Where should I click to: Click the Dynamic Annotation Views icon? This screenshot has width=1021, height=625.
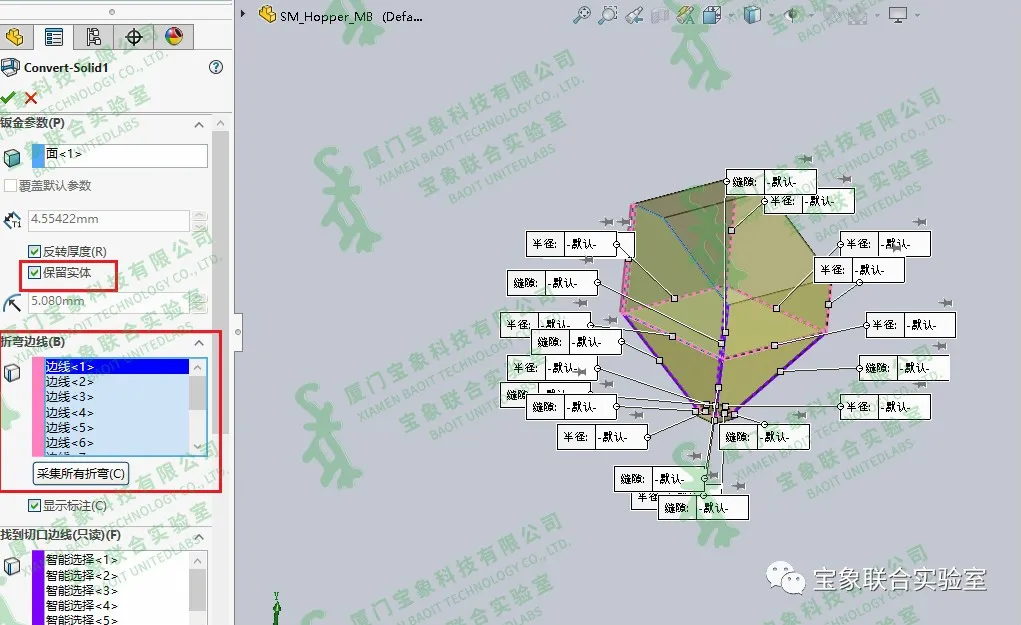tap(686, 15)
